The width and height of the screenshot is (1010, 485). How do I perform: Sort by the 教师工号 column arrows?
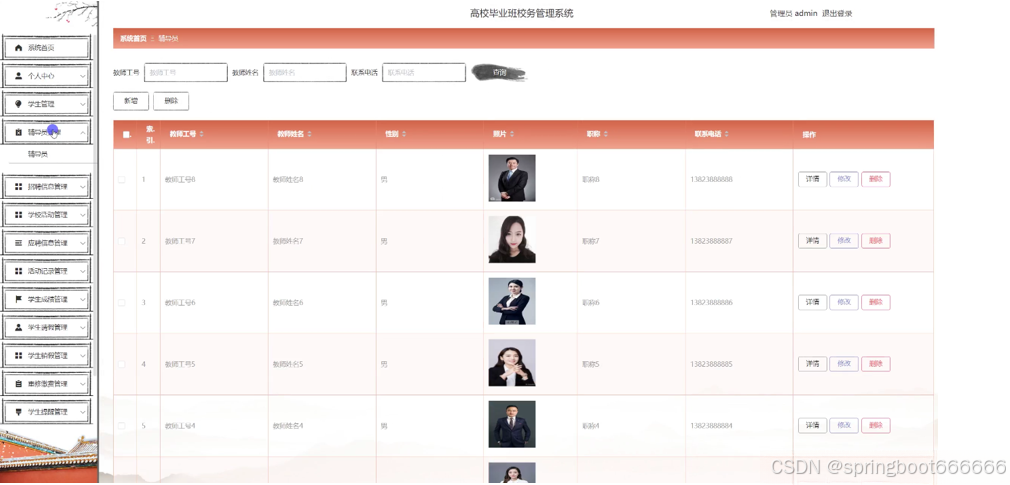(202, 135)
